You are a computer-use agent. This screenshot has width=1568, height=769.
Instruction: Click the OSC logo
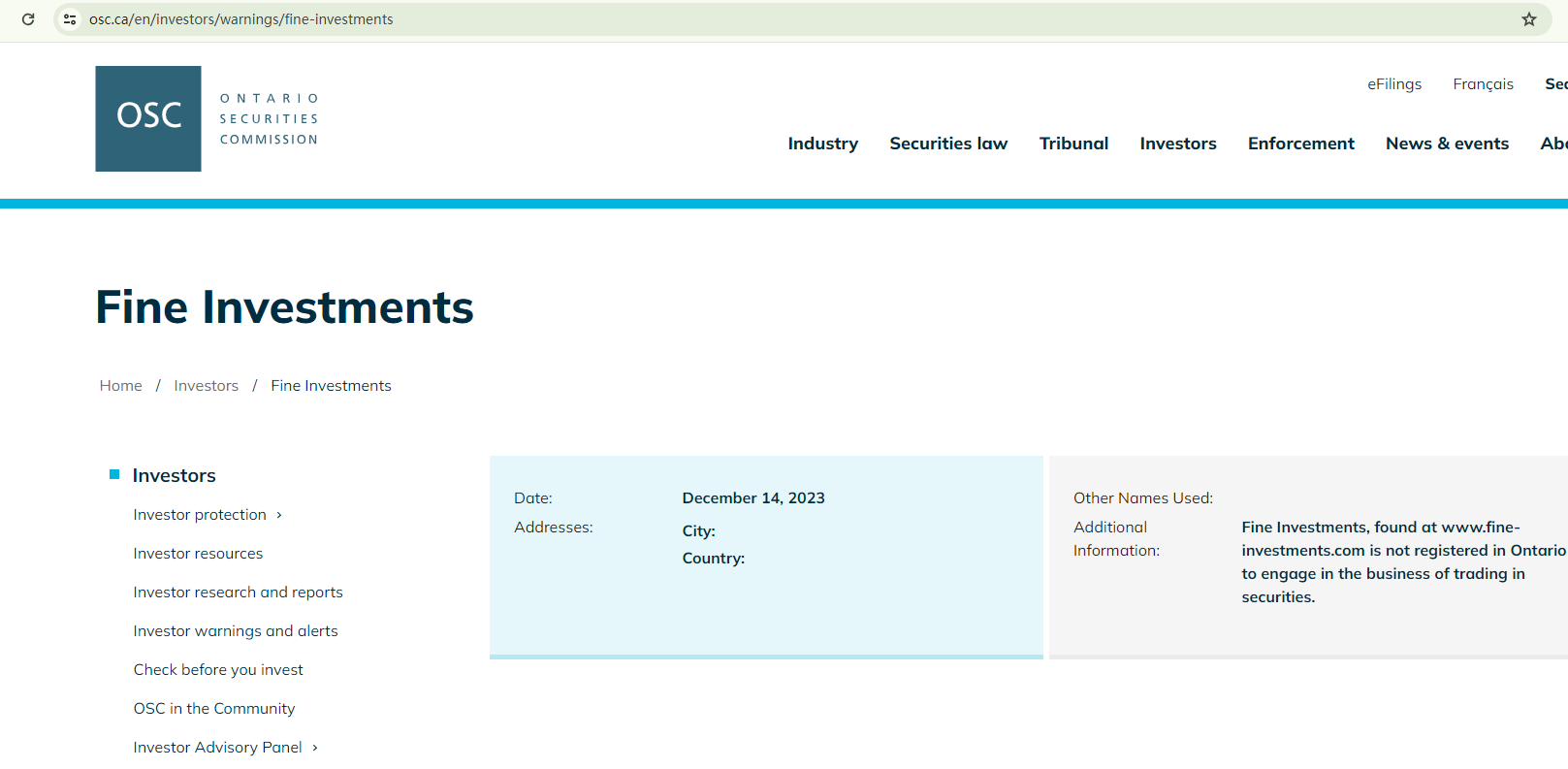pyautogui.click(x=148, y=118)
